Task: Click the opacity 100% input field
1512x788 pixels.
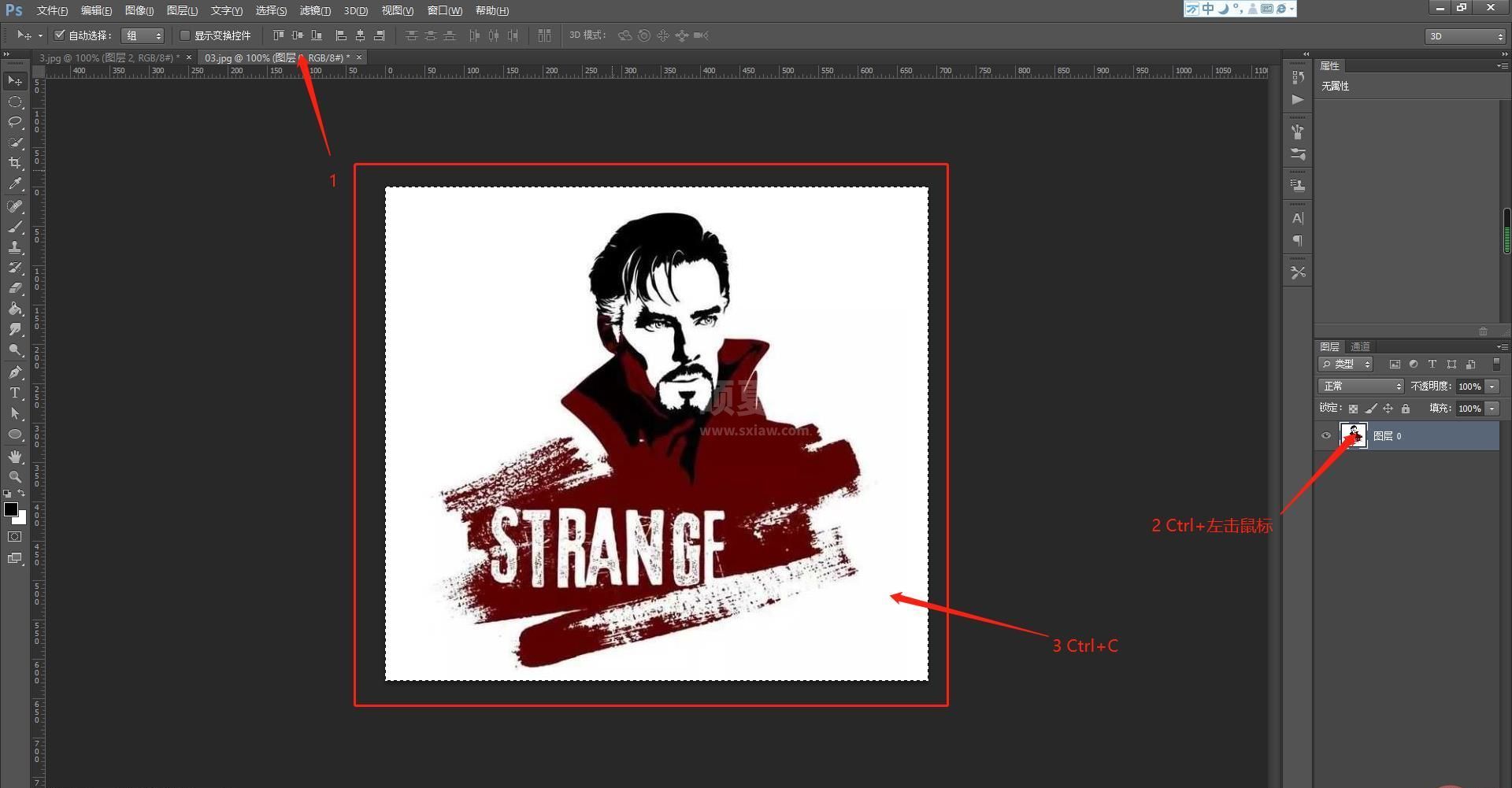Action: (1469, 387)
